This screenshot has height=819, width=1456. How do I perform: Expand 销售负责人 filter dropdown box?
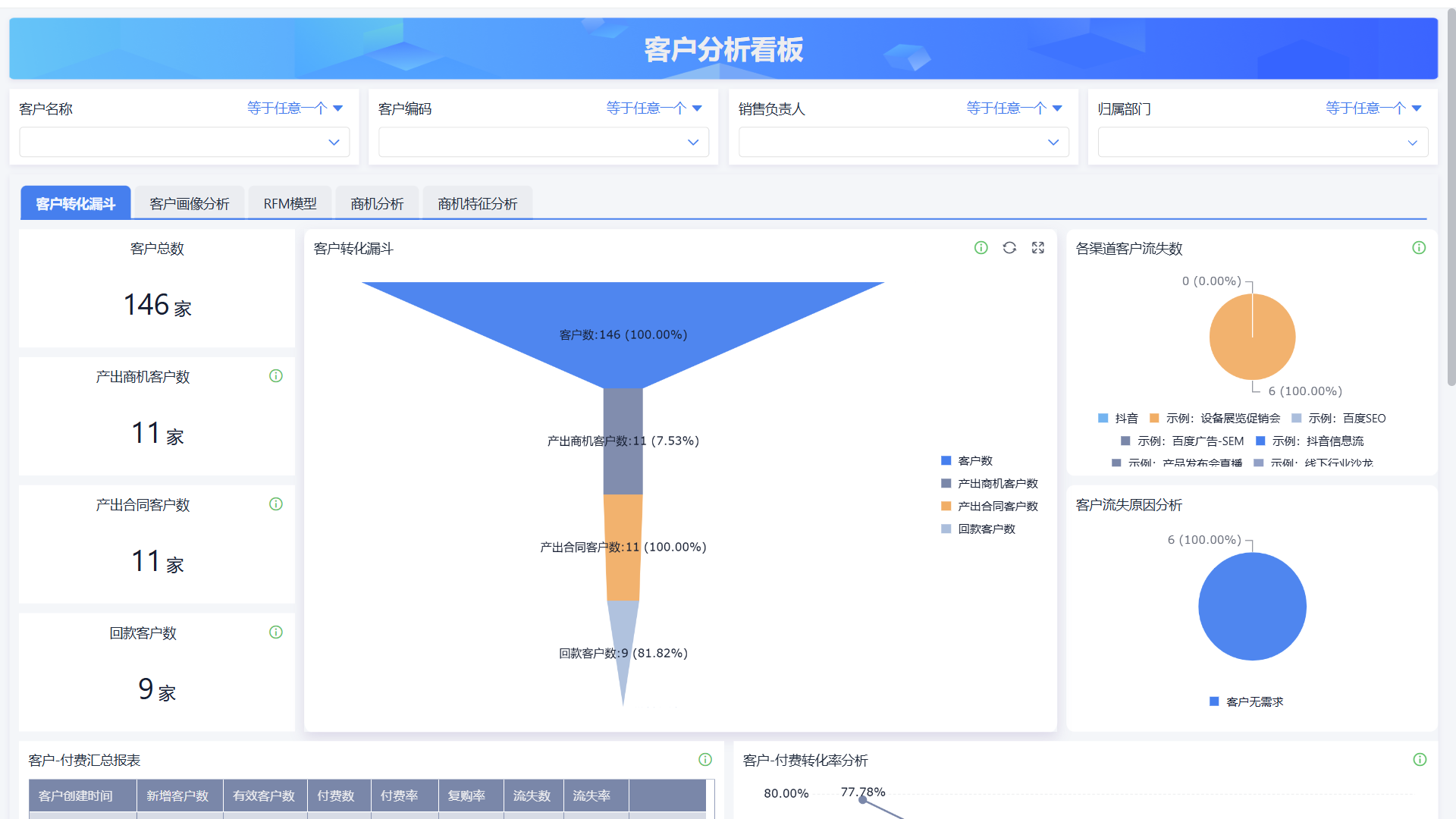(903, 143)
